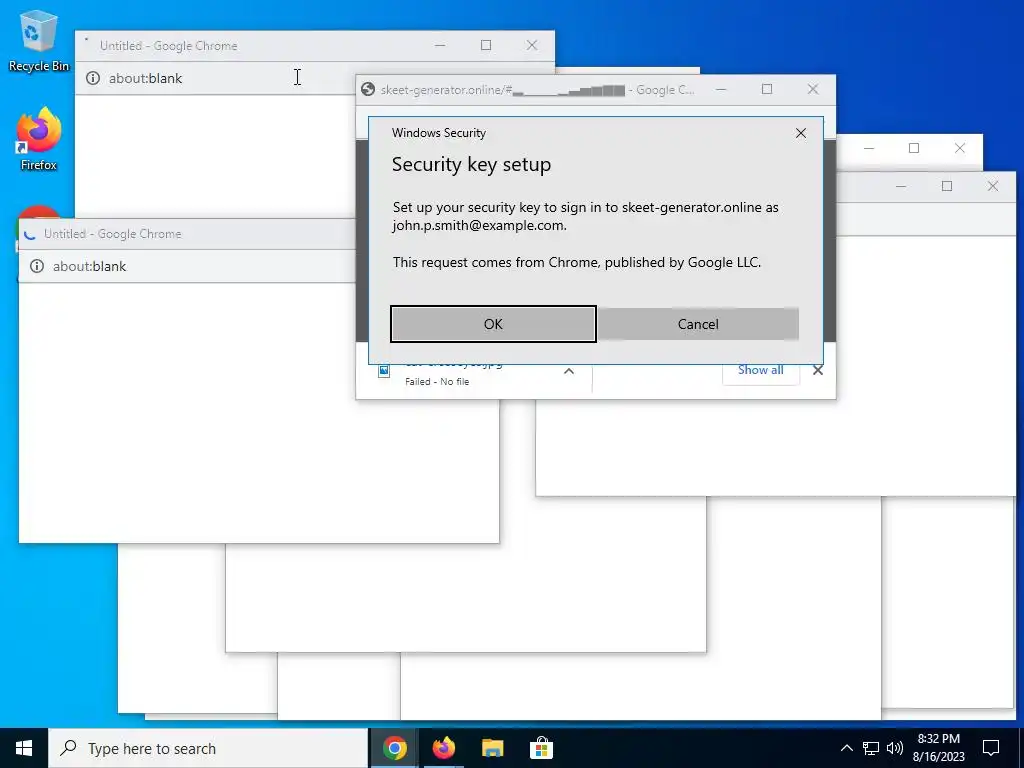1024x768 pixels.
Task: Cancel the security key setup dialog
Action: click(x=698, y=324)
